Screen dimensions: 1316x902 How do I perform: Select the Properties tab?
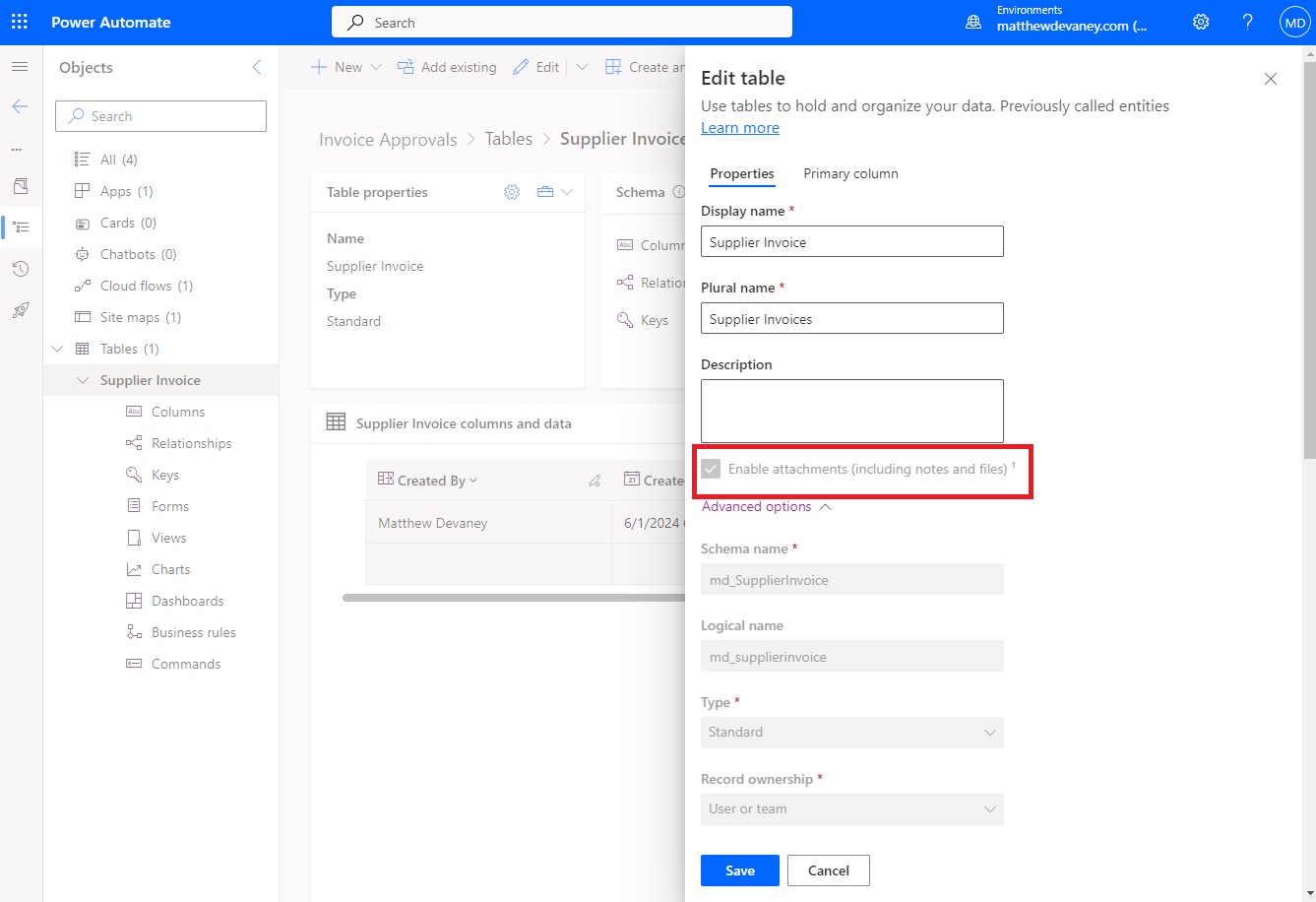[x=741, y=173]
